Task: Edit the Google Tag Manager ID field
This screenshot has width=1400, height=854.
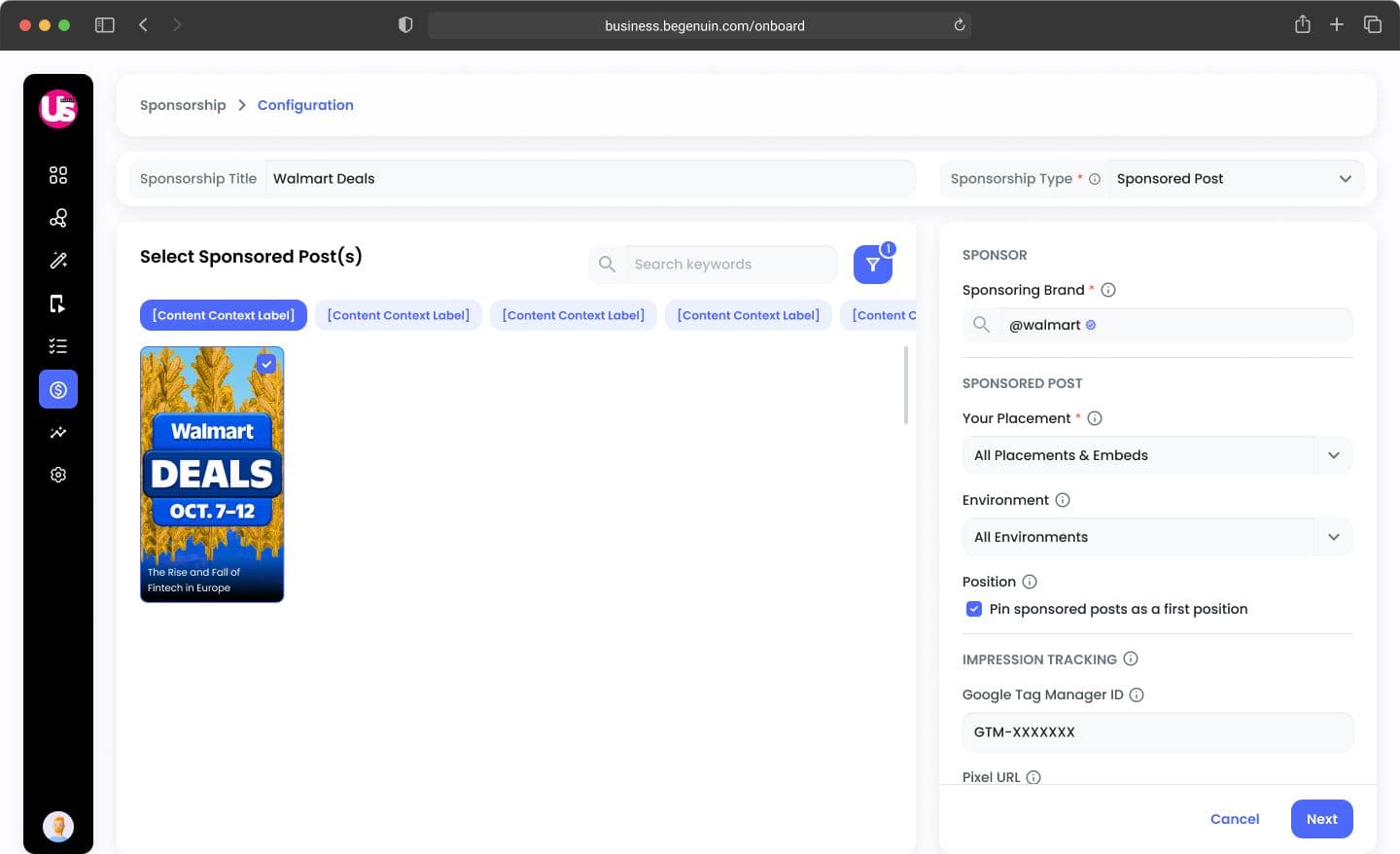Action: (x=1157, y=732)
